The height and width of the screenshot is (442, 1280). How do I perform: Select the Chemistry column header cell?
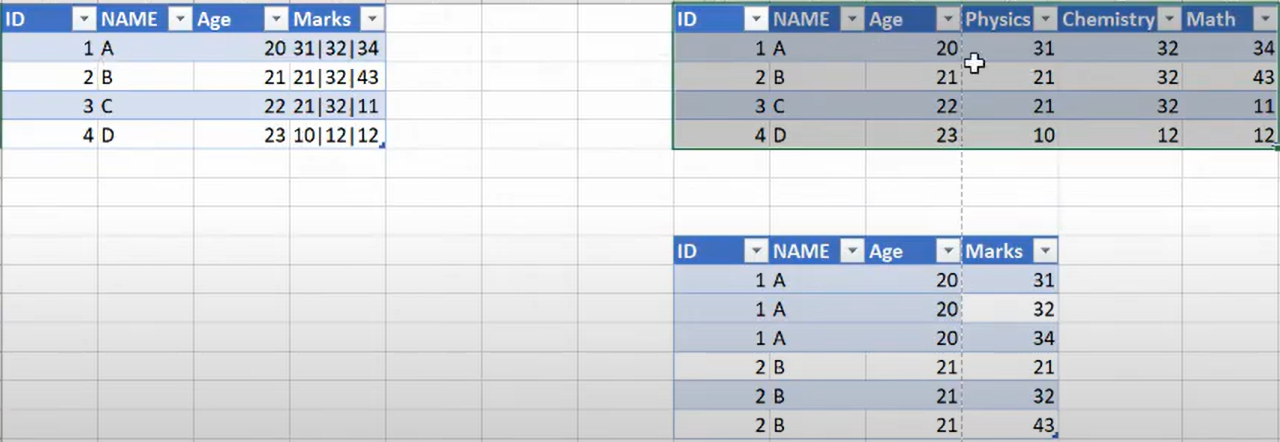(x=1107, y=20)
